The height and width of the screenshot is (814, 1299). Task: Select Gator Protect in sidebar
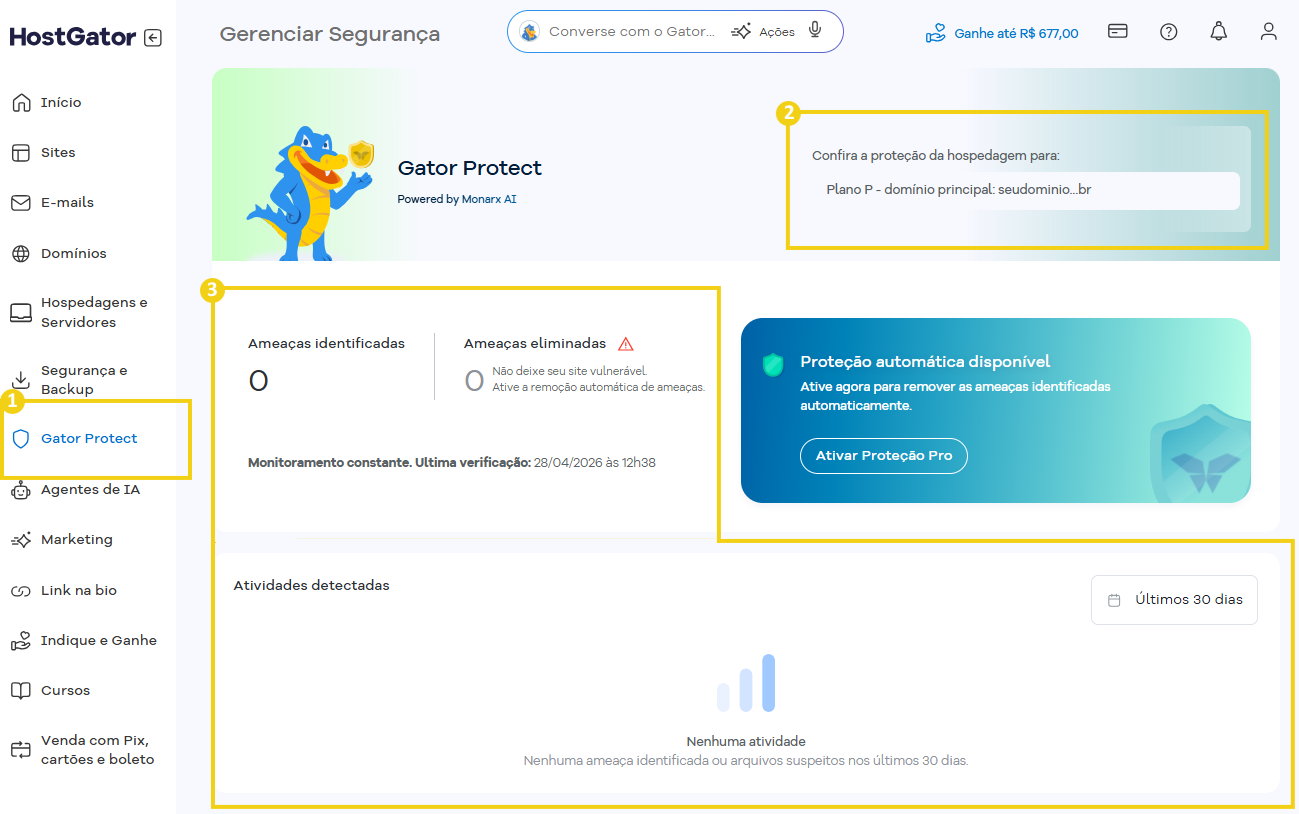tap(89, 439)
